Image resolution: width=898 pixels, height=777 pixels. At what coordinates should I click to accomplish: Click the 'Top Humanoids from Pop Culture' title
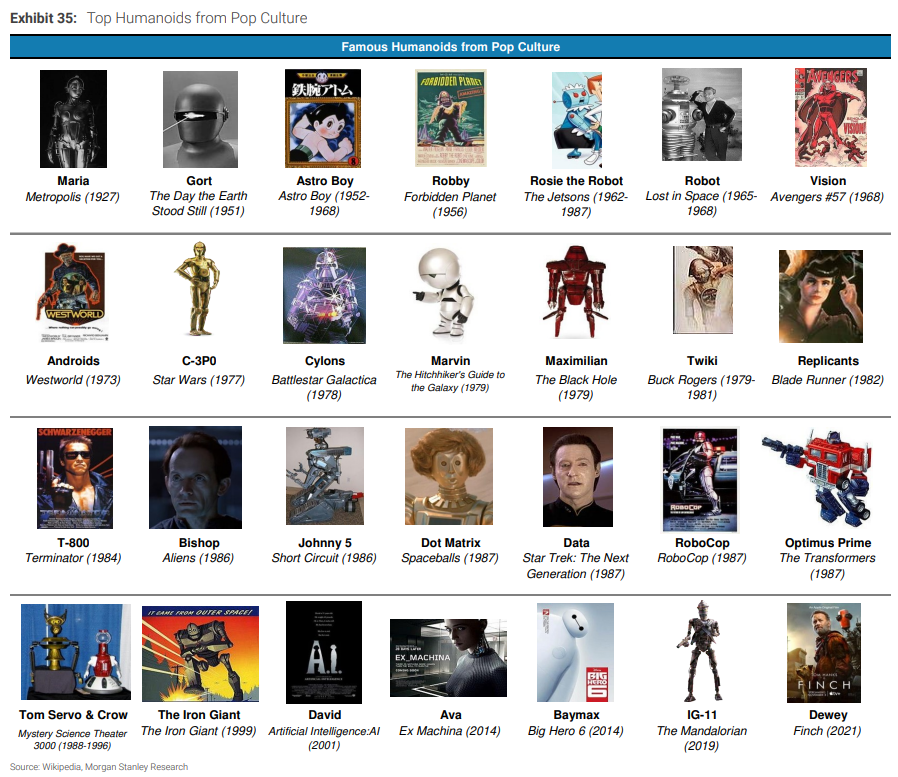pyautogui.click(x=197, y=18)
